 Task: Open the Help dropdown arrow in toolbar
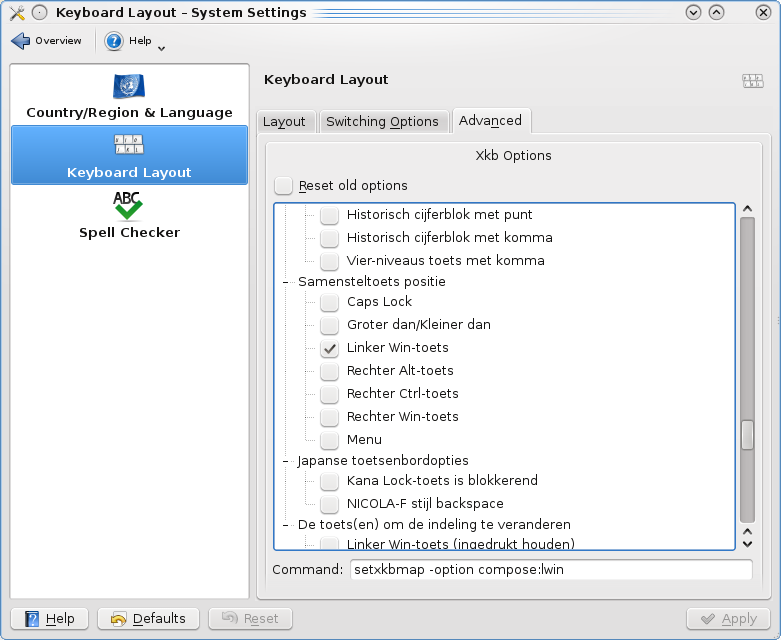(161, 48)
